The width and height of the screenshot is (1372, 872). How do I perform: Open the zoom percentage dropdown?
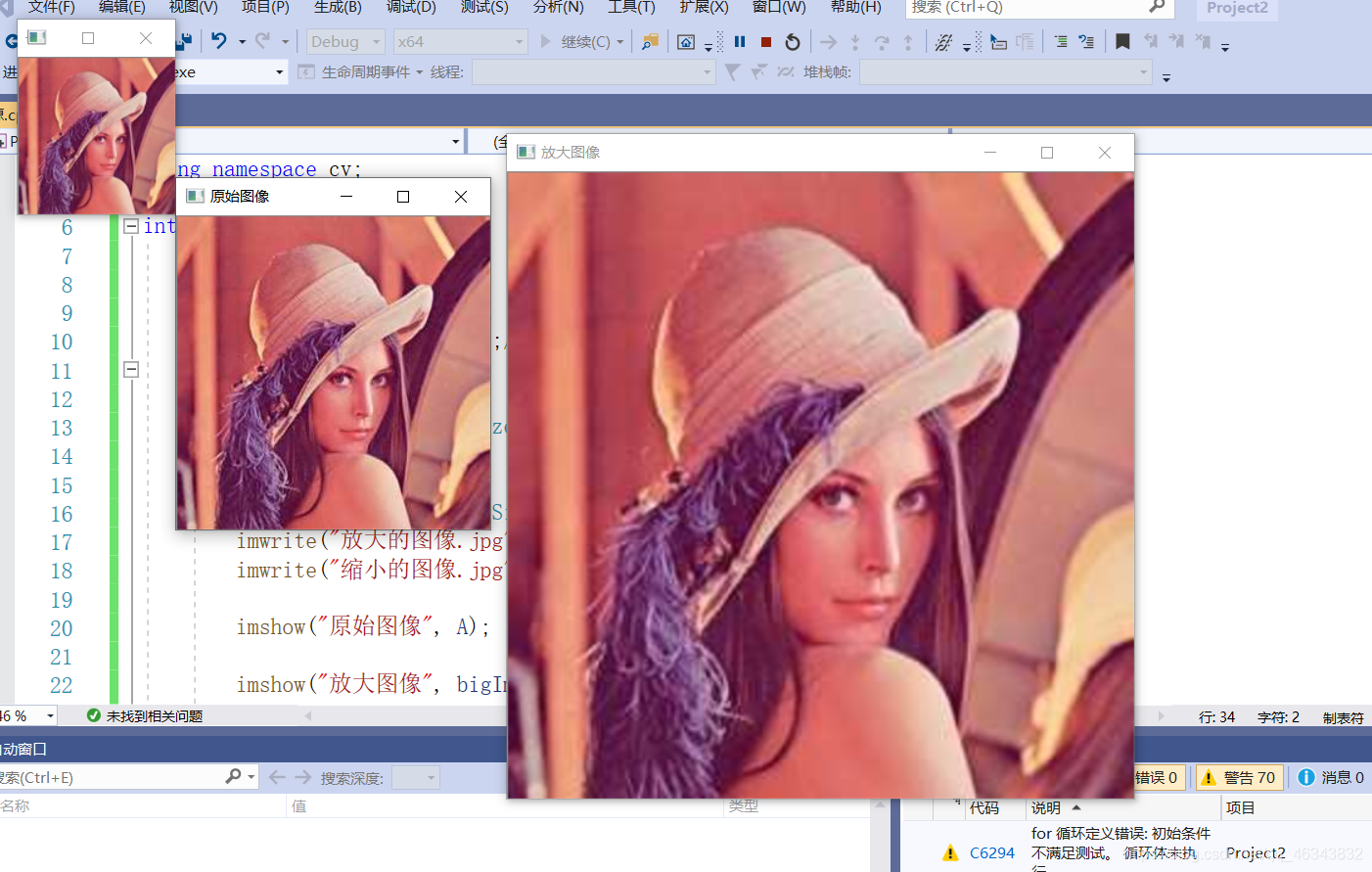pyautogui.click(x=51, y=716)
